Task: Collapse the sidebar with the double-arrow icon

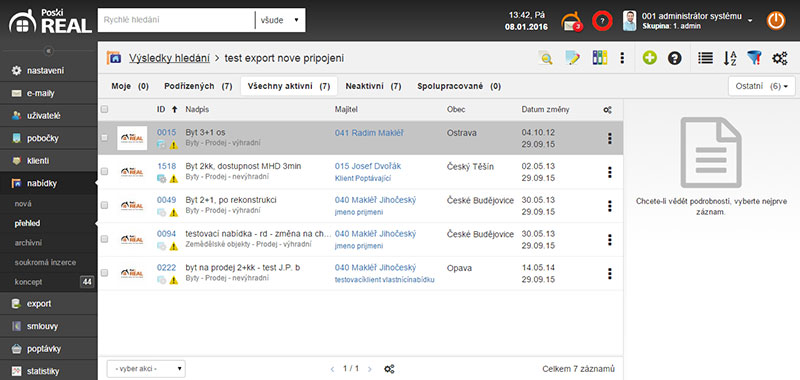Action: point(48,51)
